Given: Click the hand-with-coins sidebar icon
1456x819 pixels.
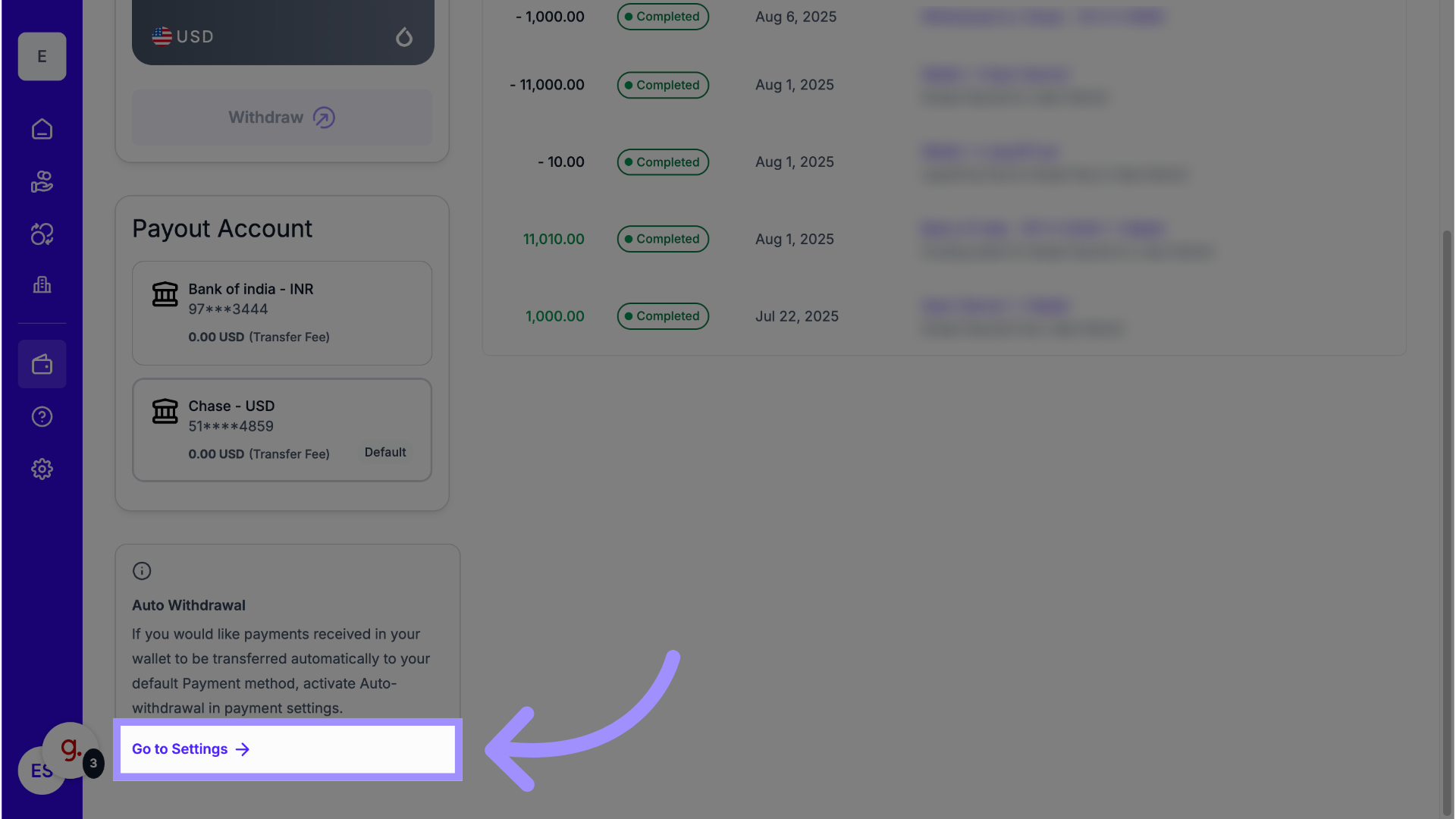Looking at the screenshot, I should tap(42, 182).
